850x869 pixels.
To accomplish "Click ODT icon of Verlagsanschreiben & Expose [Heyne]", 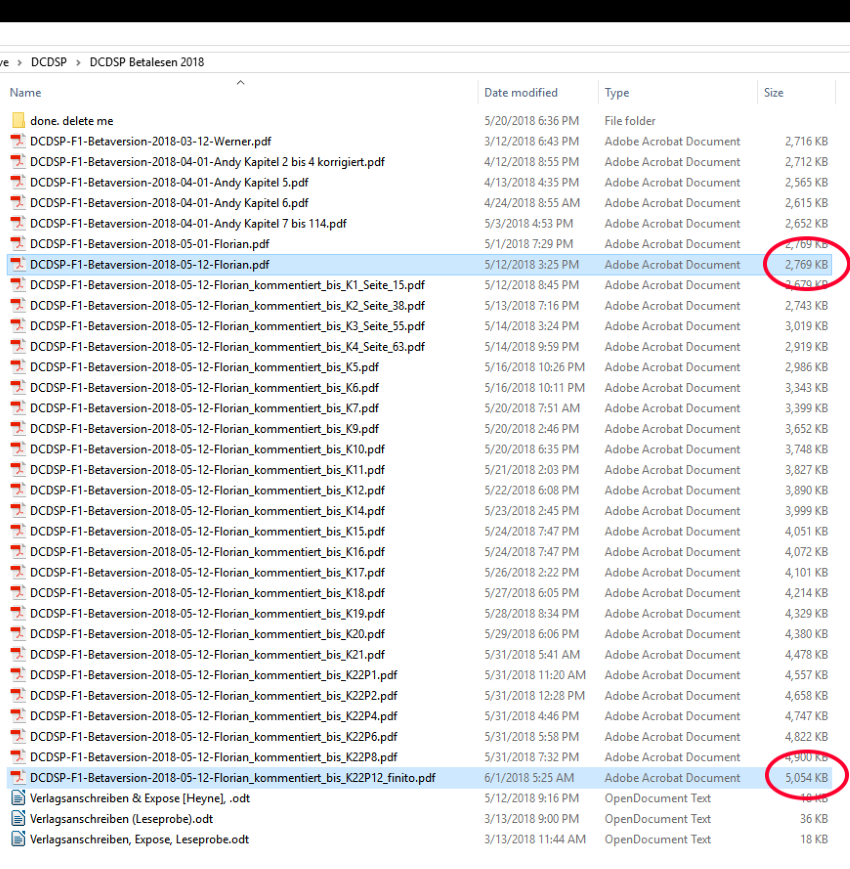I will pos(17,798).
